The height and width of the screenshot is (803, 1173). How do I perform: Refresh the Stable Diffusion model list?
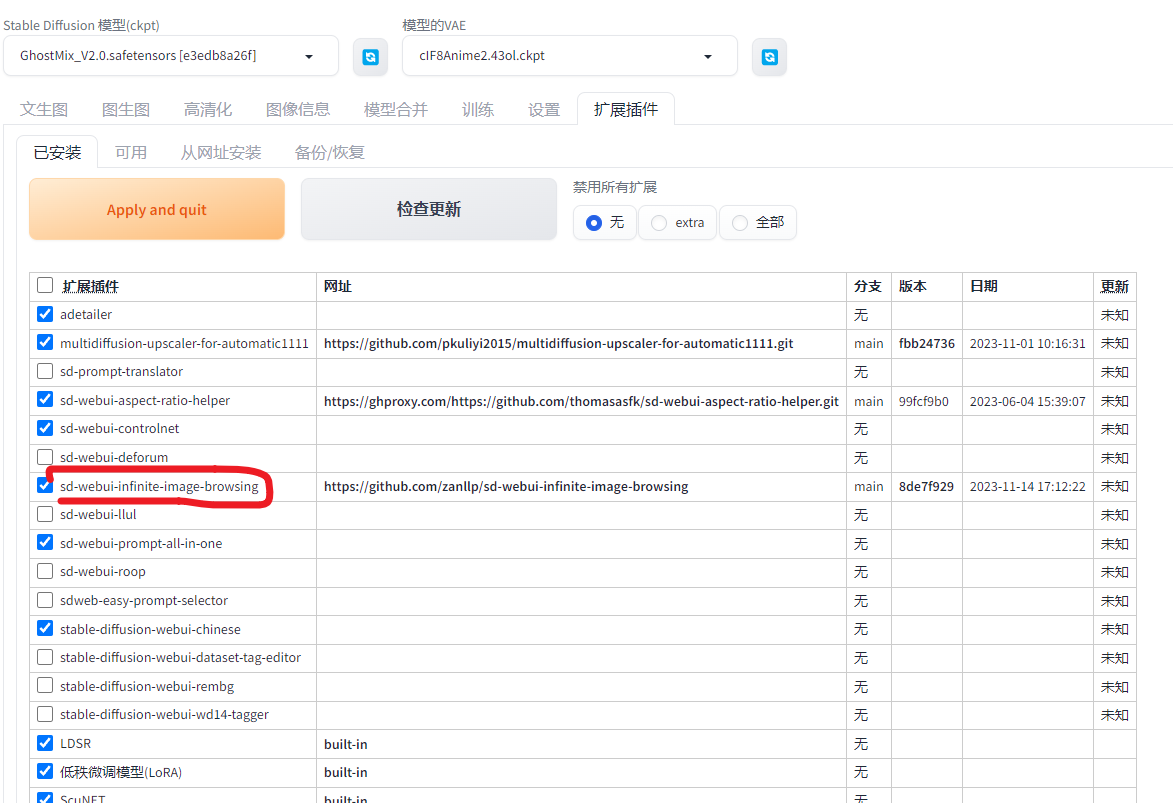point(370,57)
